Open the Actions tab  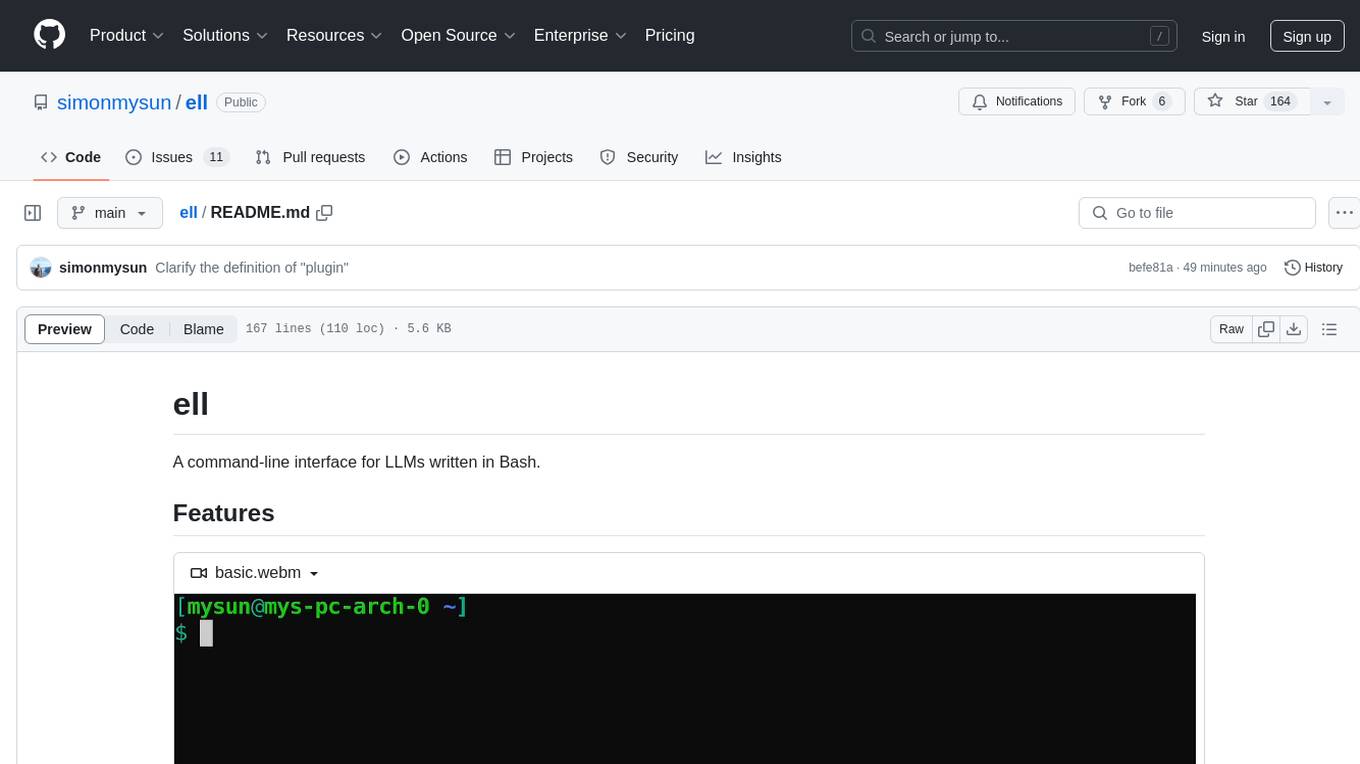click(x=430, y=157)
